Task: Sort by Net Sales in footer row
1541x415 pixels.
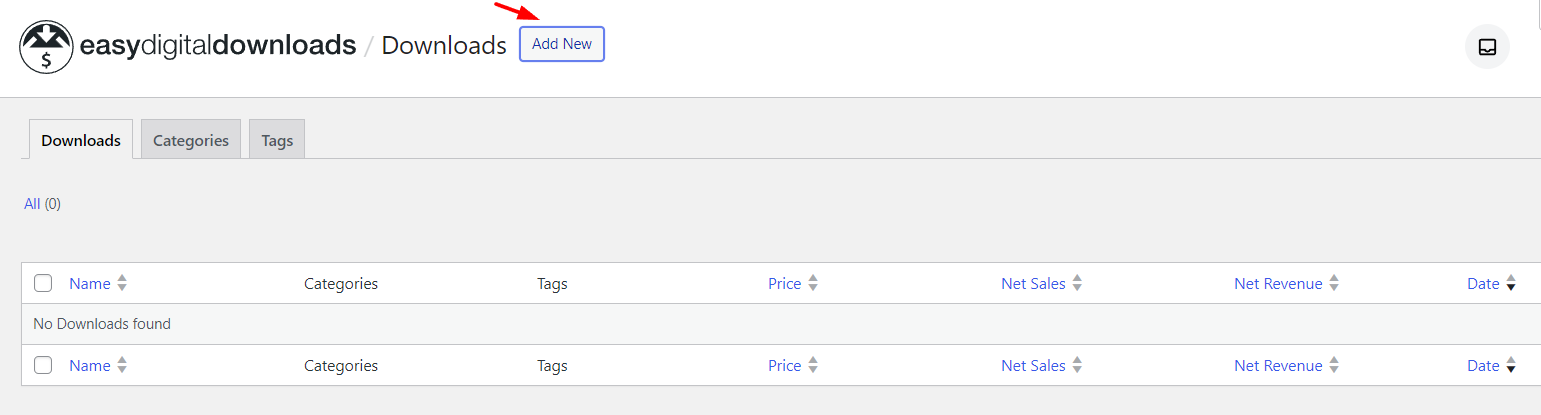Action: pos(1033,366)
